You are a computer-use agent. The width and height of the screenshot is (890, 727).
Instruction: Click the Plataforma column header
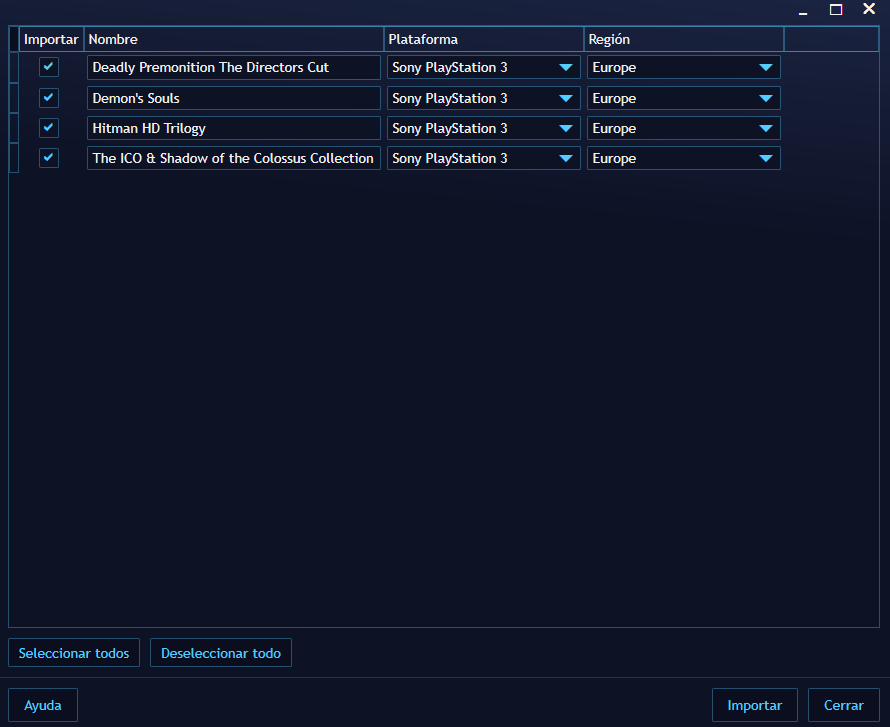click(x=484, y=39)
